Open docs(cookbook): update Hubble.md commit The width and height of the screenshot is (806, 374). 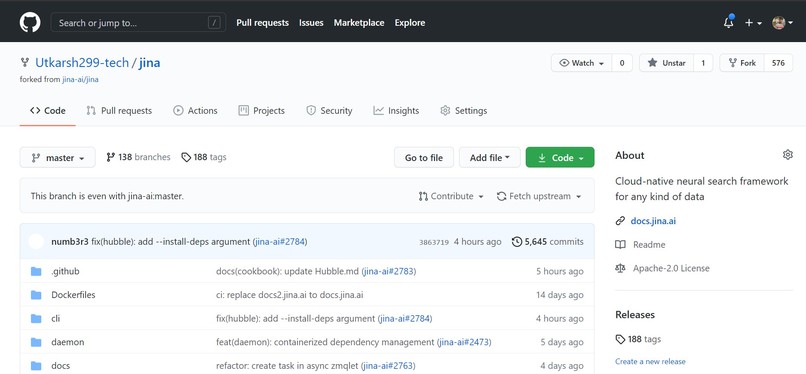287,271
